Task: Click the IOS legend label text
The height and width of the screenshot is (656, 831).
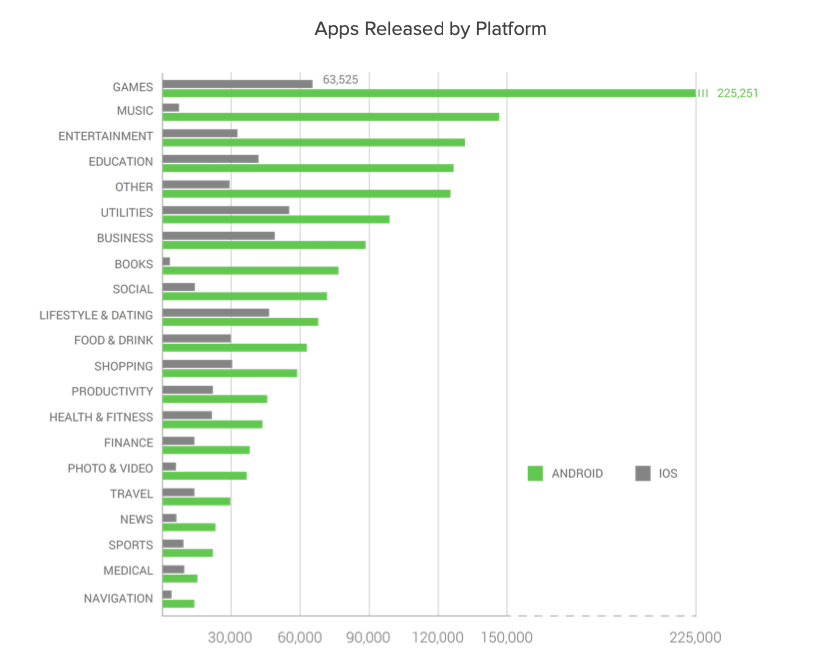Action: click(x=668, y=473)
